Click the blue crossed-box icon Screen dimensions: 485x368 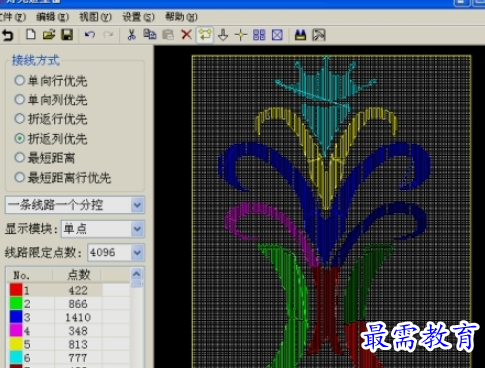pyautogui.click(x=277, y=35)
